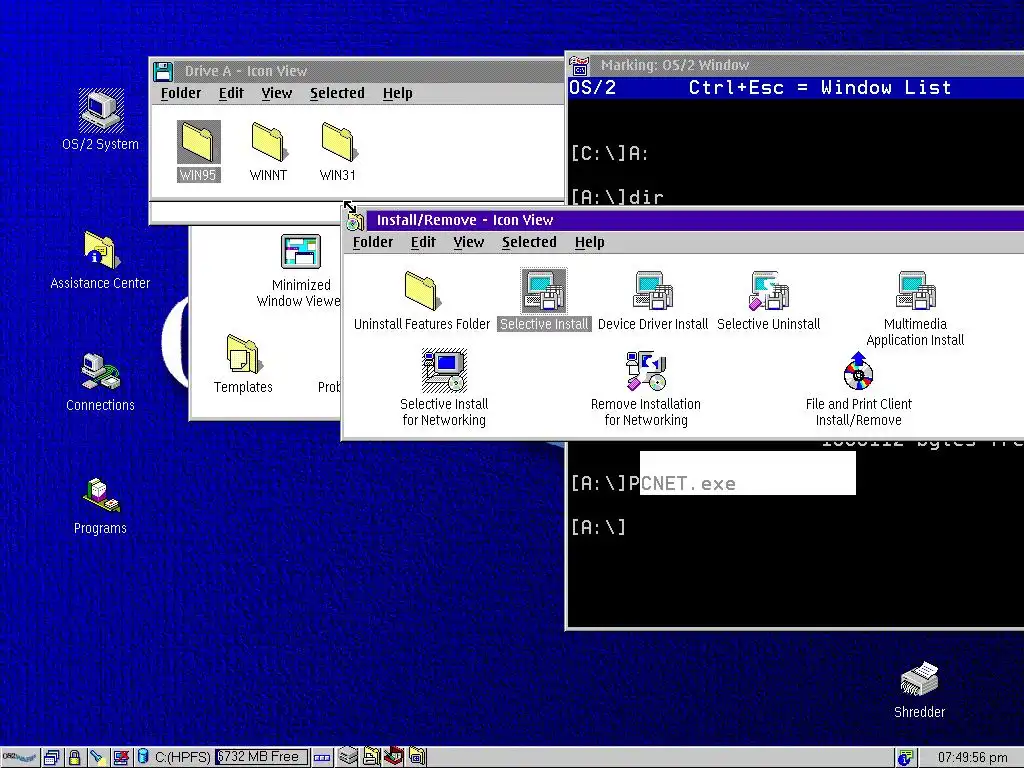Screen dimensions: 1024x768
Task: Click the red toolbox tray icon
Action: [394, 757]
